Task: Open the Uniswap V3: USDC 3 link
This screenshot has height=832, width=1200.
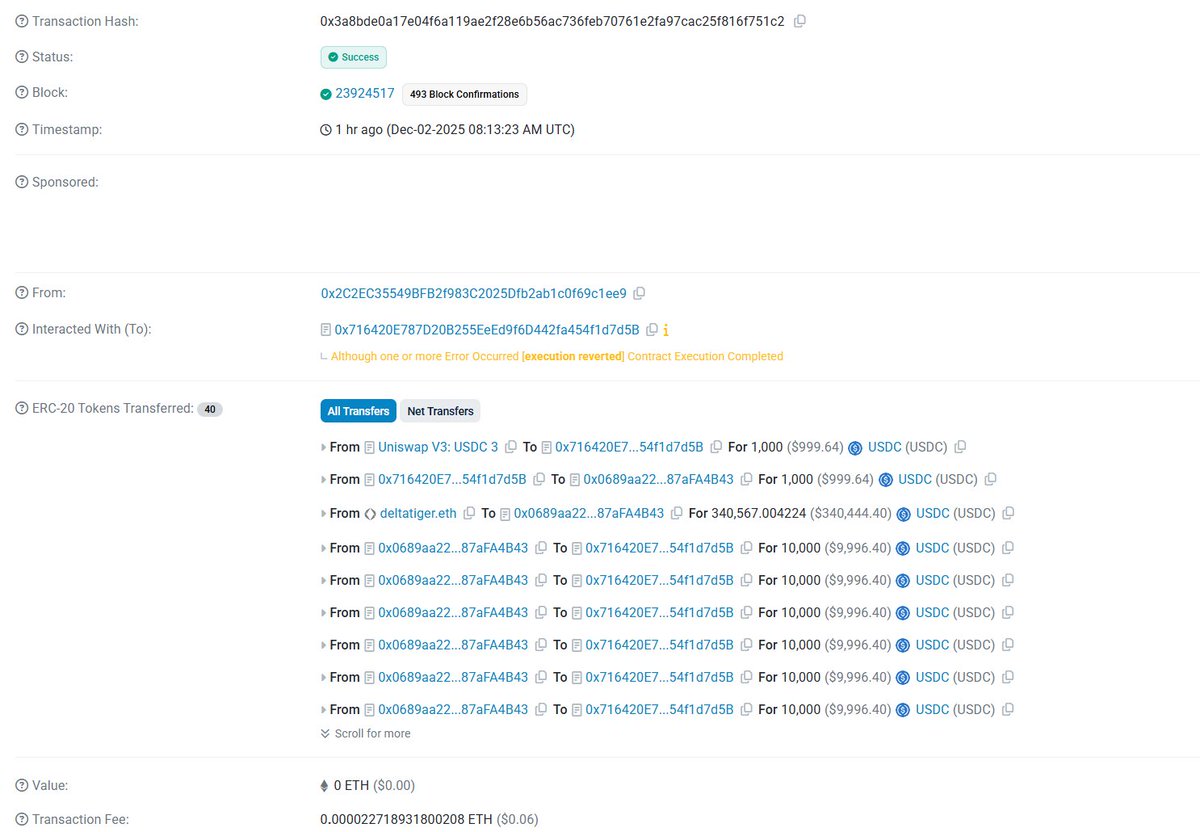Action: click(x=438, y=447)
